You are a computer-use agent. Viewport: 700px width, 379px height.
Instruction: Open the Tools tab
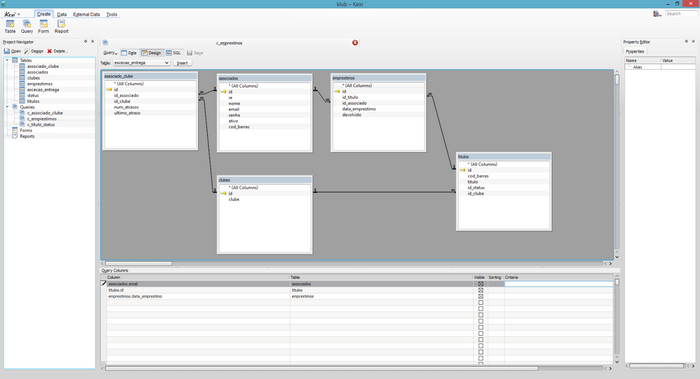[x=112, y=14]
